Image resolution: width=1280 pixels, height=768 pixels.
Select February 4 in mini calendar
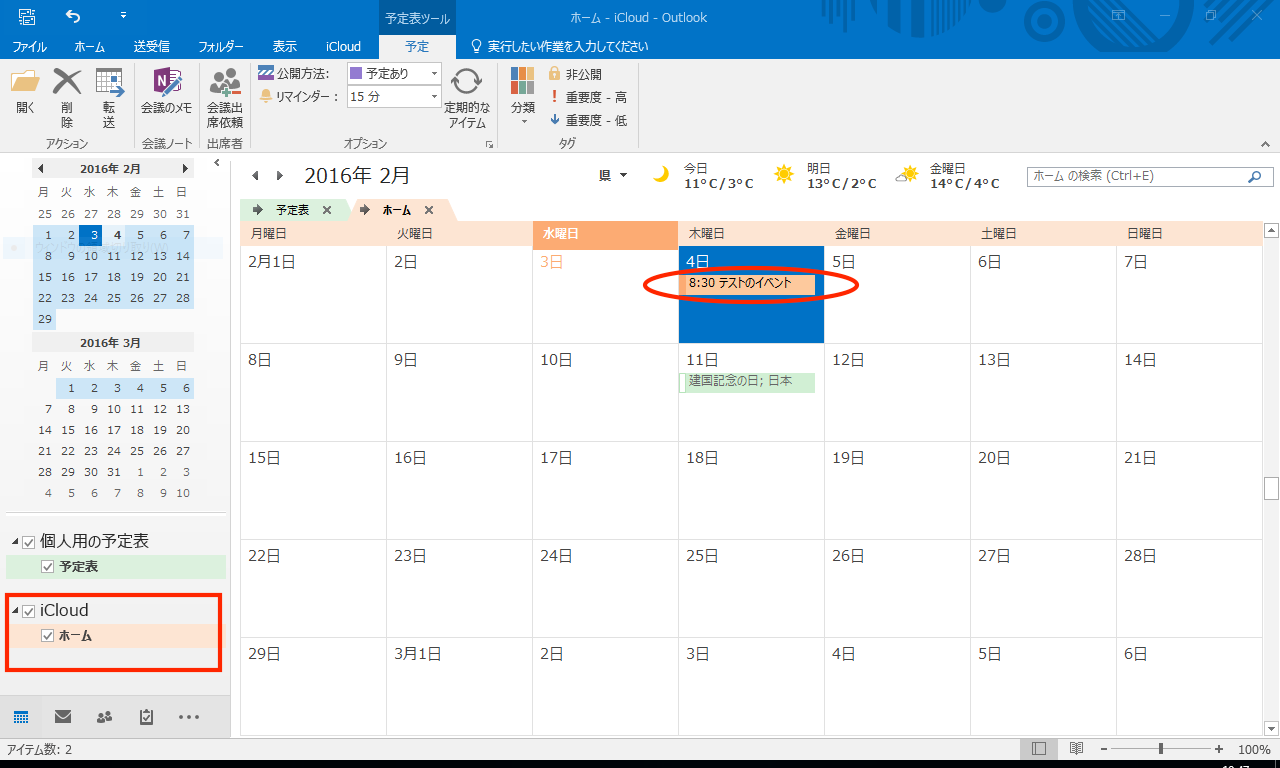pyautogui.click(x=117, y=235)
